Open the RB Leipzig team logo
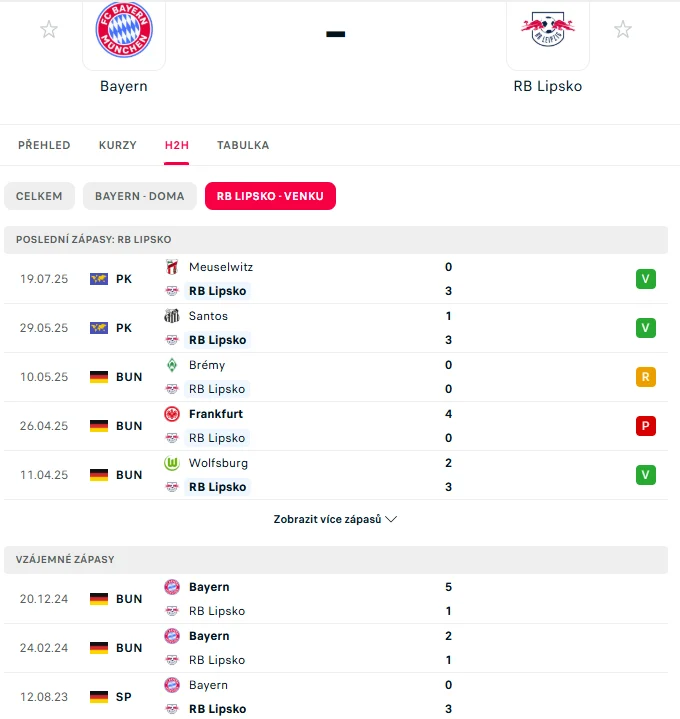This screenshot has width=680, height=719. (x=547, y=30)
